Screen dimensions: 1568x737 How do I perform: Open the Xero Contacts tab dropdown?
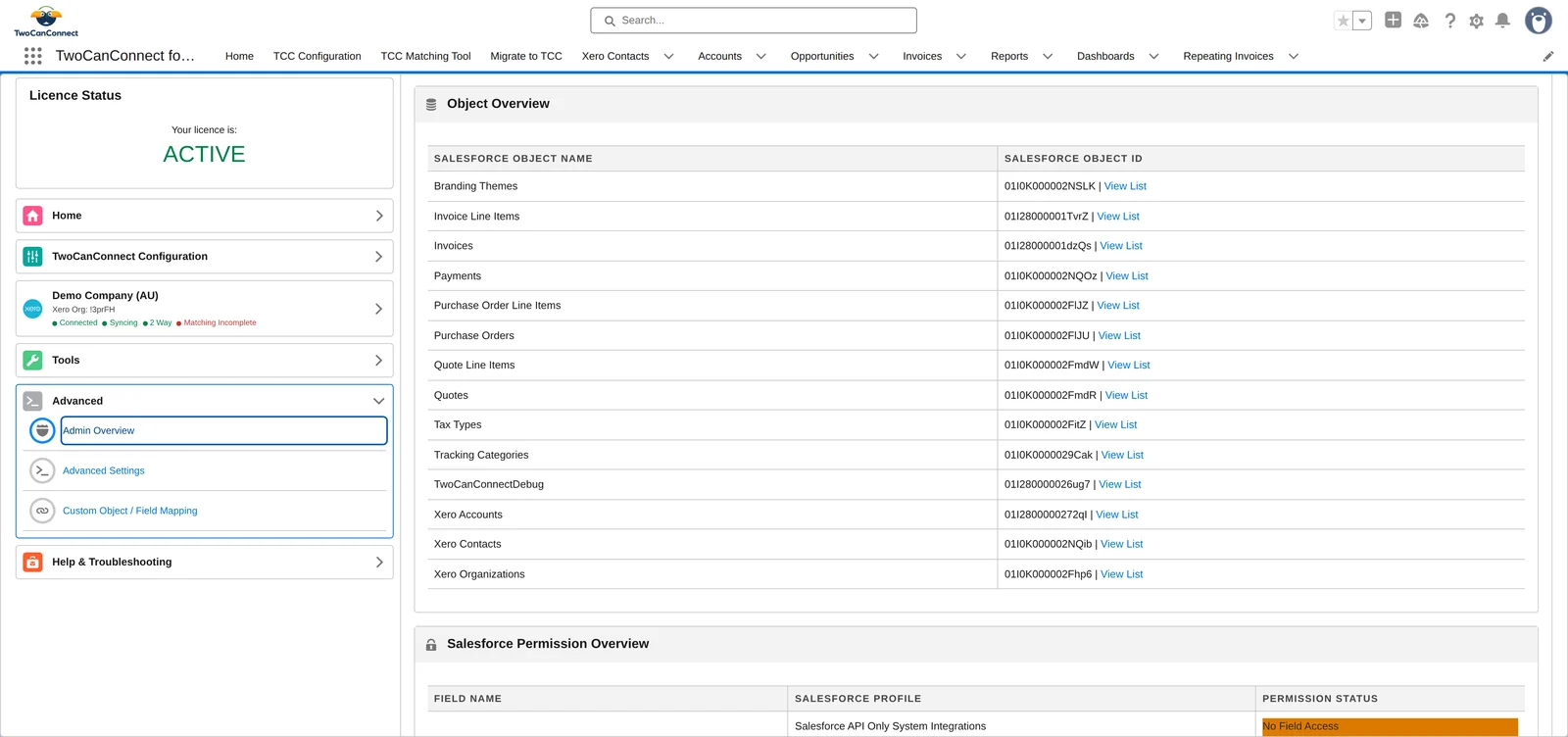(x=669, y=57)
